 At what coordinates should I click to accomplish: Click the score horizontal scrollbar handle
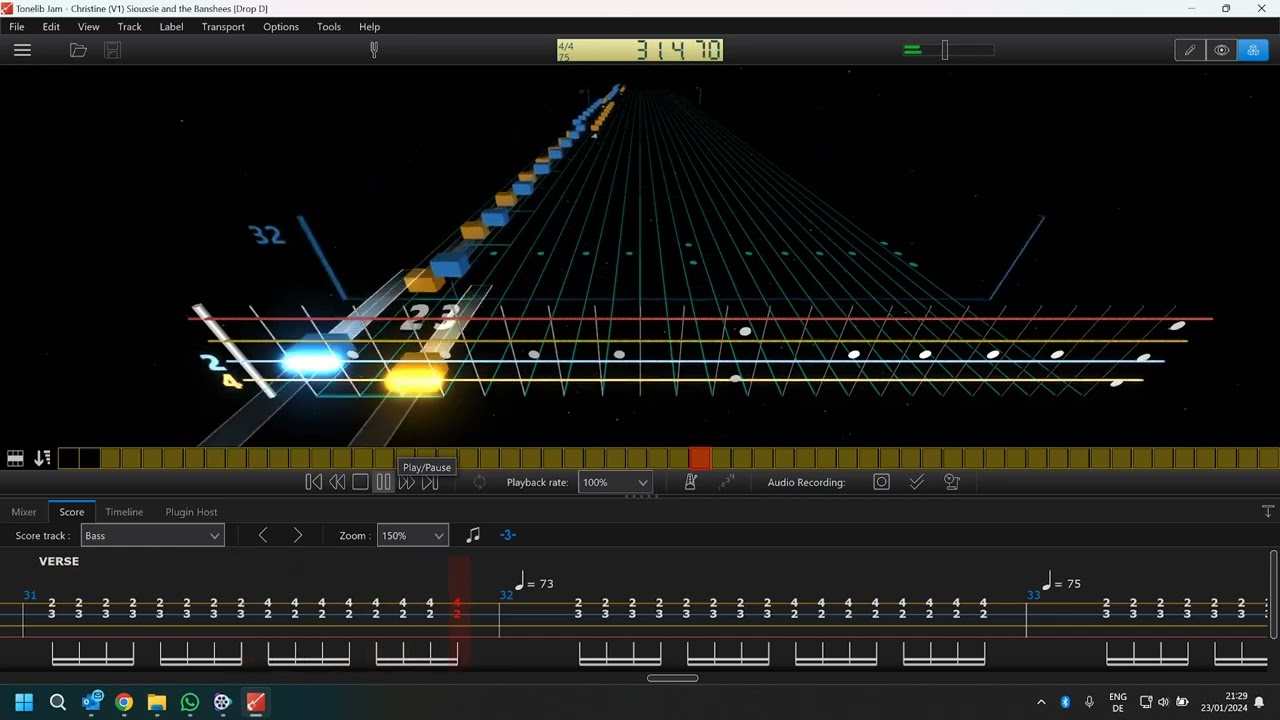tap(672, 678)
